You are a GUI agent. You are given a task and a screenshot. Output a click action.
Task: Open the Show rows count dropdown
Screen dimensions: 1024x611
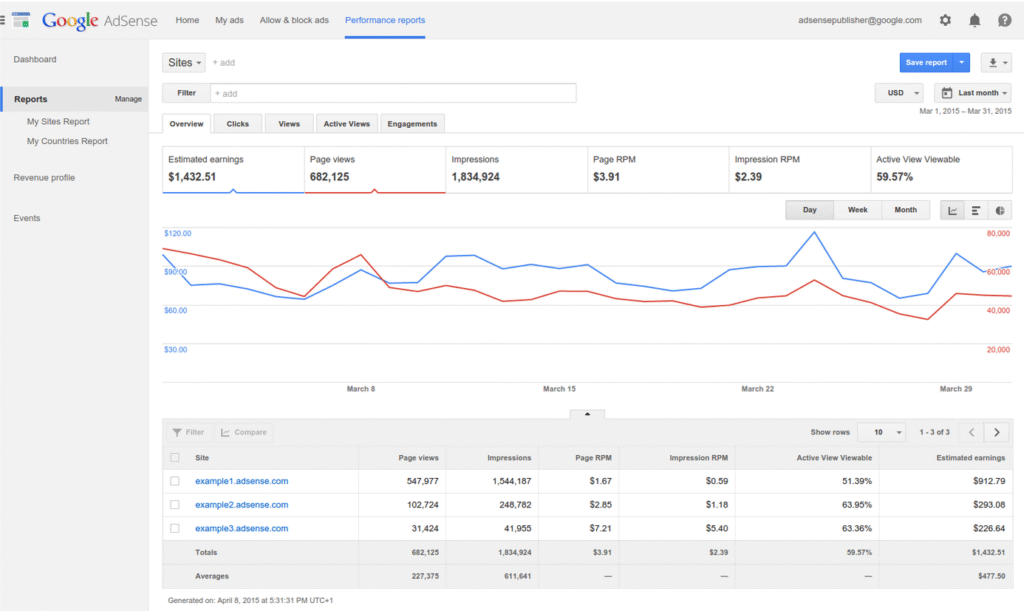click(x=882, y=432)
